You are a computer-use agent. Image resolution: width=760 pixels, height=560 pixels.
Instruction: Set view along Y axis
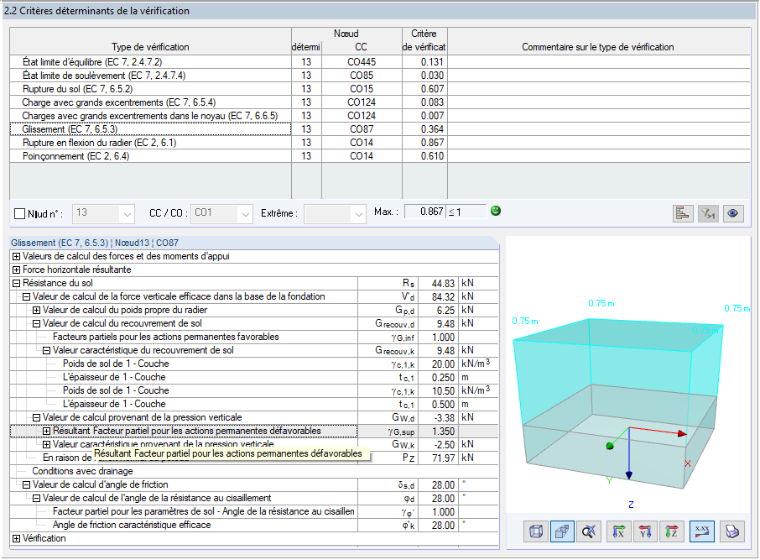[x=645, y=531]
